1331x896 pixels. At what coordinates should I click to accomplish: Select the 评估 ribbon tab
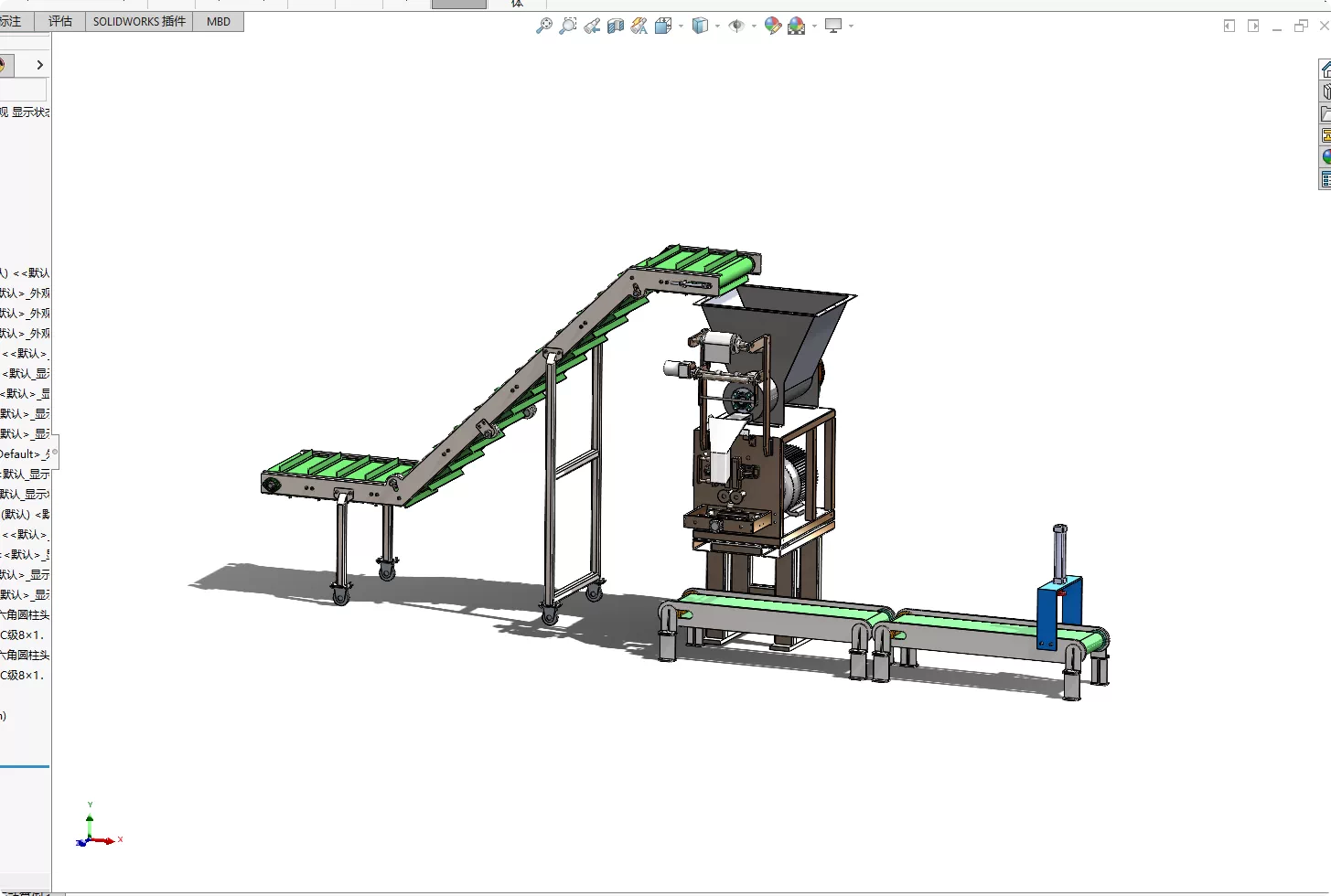(60, 21)
